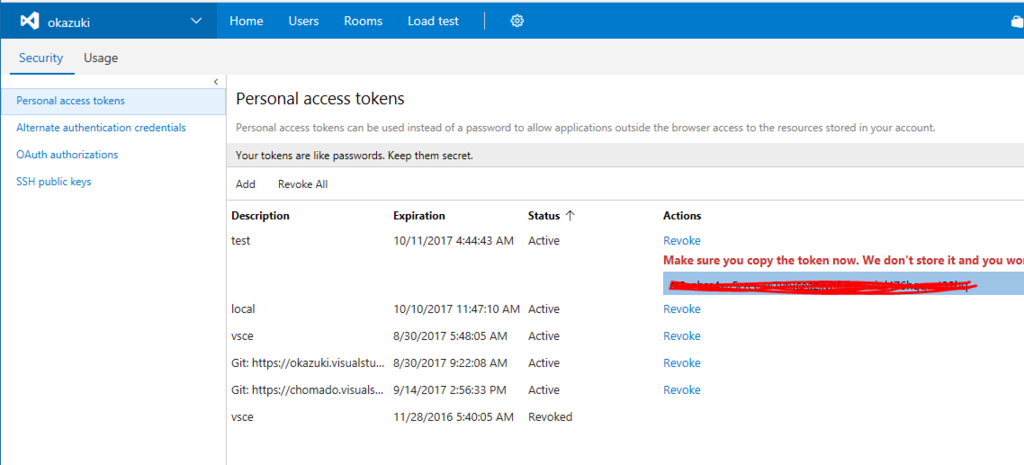Viewport: 1024px width, 465px height.
Task: Click the revoked vsce token description
Action: click(242, 417)
